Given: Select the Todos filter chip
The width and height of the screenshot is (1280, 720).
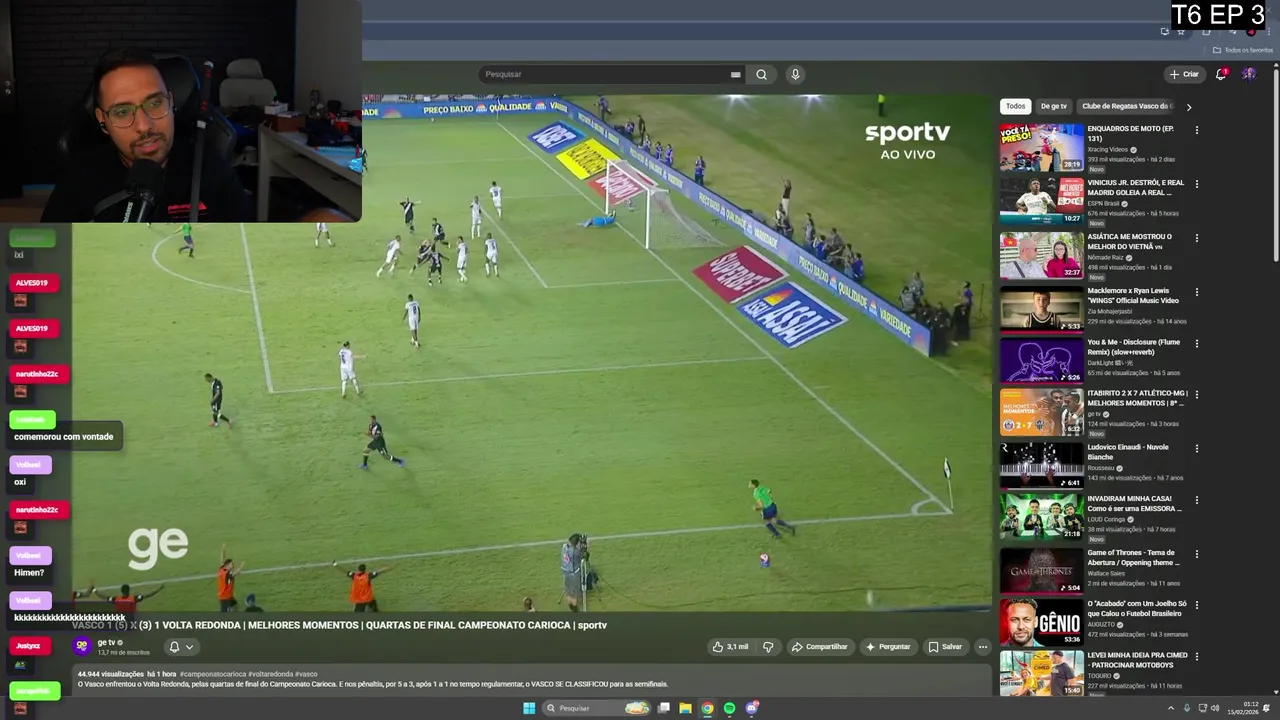Looking at the screenshot, I should [1015, 106].
